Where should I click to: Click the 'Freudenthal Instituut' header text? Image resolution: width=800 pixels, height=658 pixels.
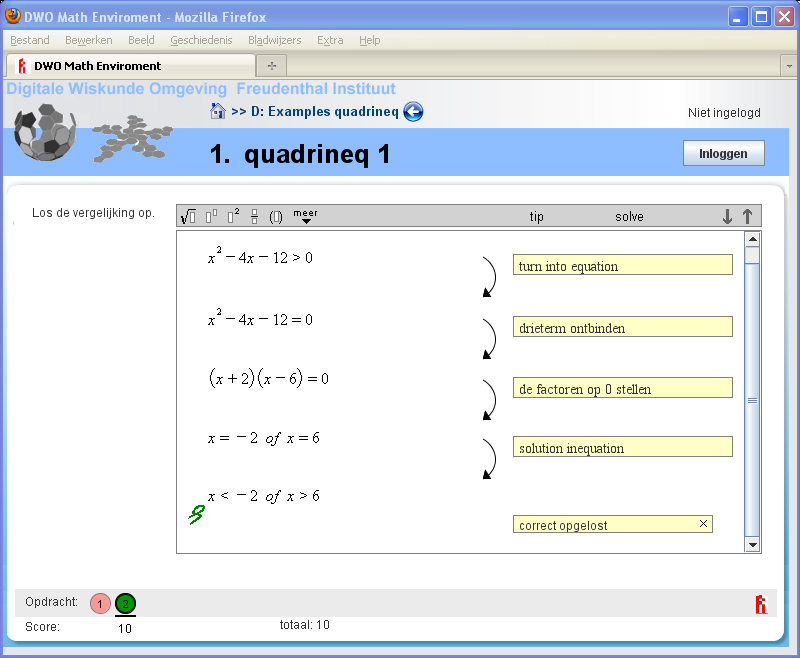(316, 89)
